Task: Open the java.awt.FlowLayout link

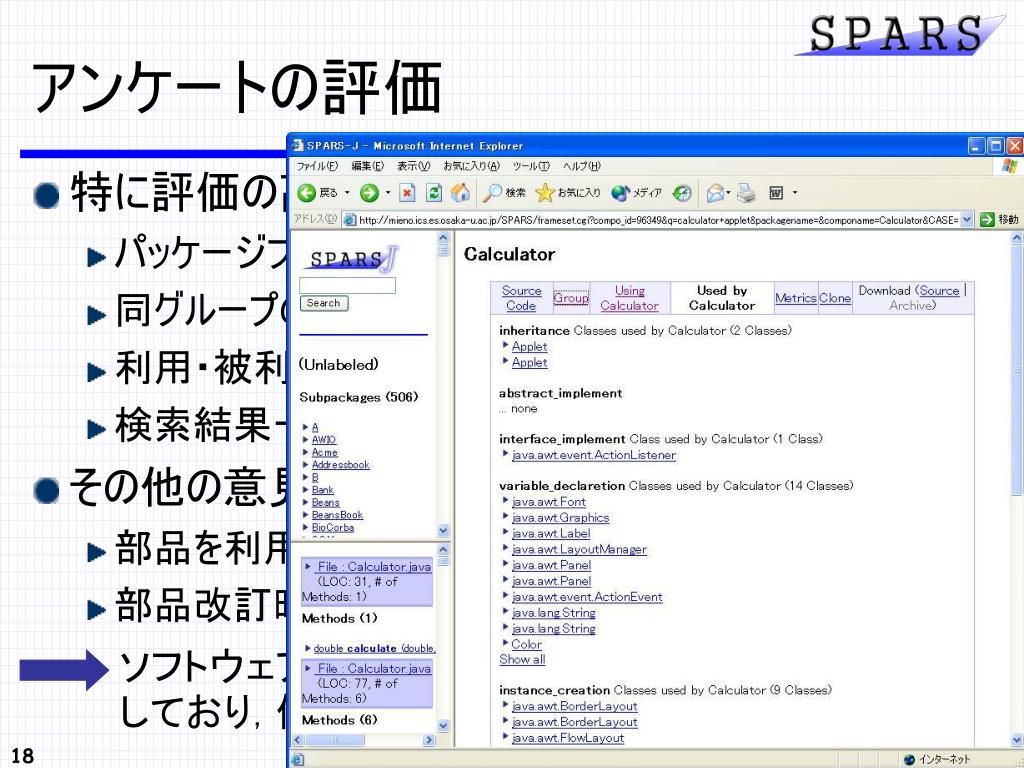Action: click(568, 738)
